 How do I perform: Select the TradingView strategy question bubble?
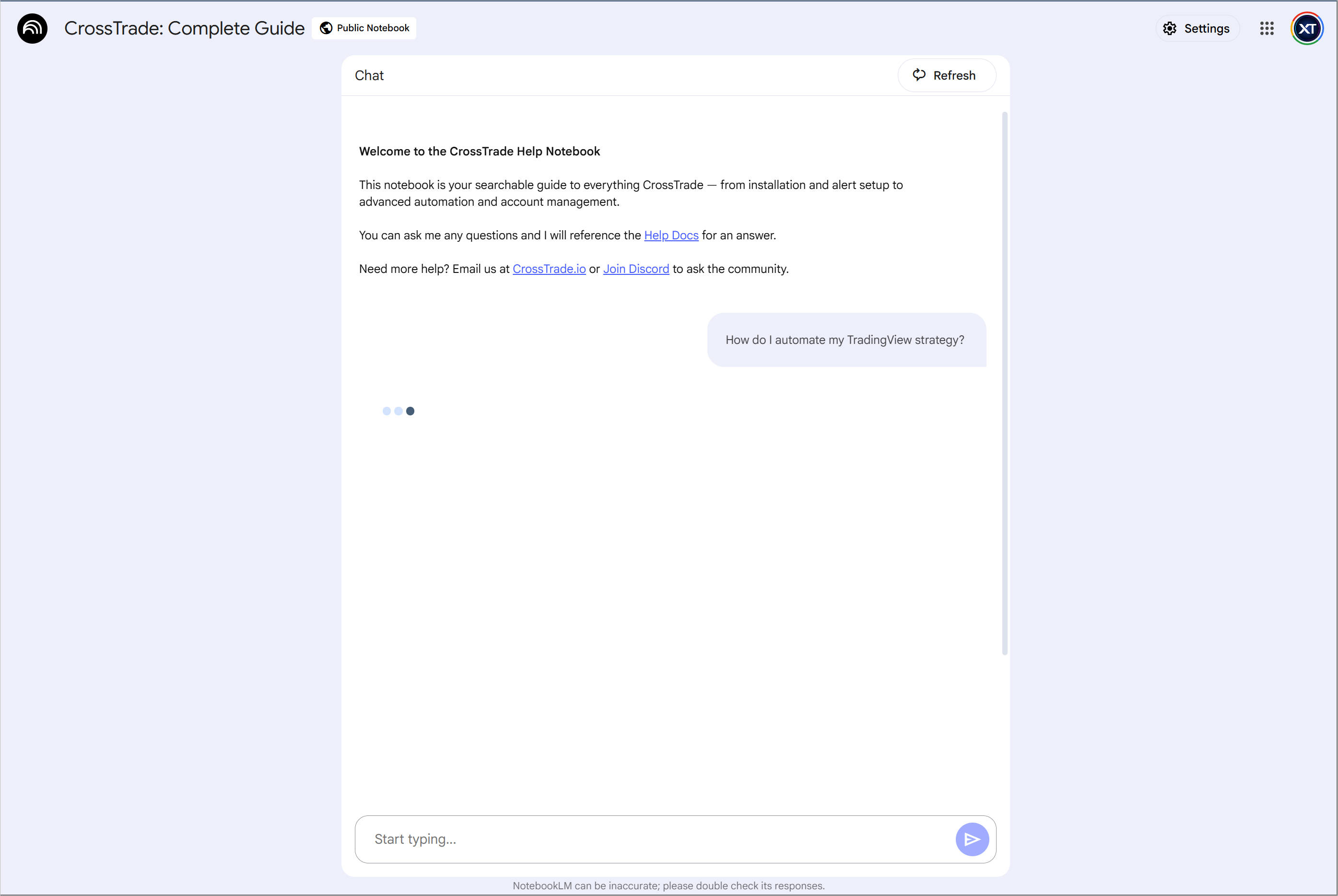[845, 340]
